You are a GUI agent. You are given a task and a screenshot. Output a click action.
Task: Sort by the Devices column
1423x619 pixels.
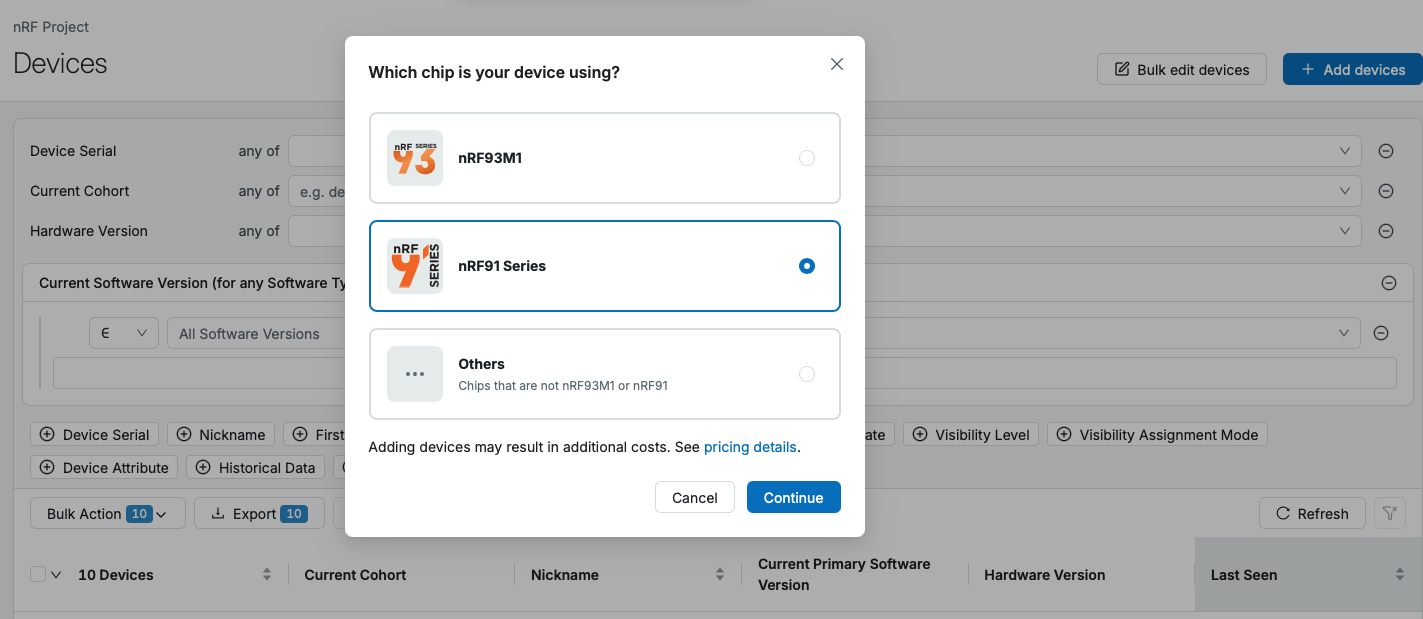pos(267,574)
